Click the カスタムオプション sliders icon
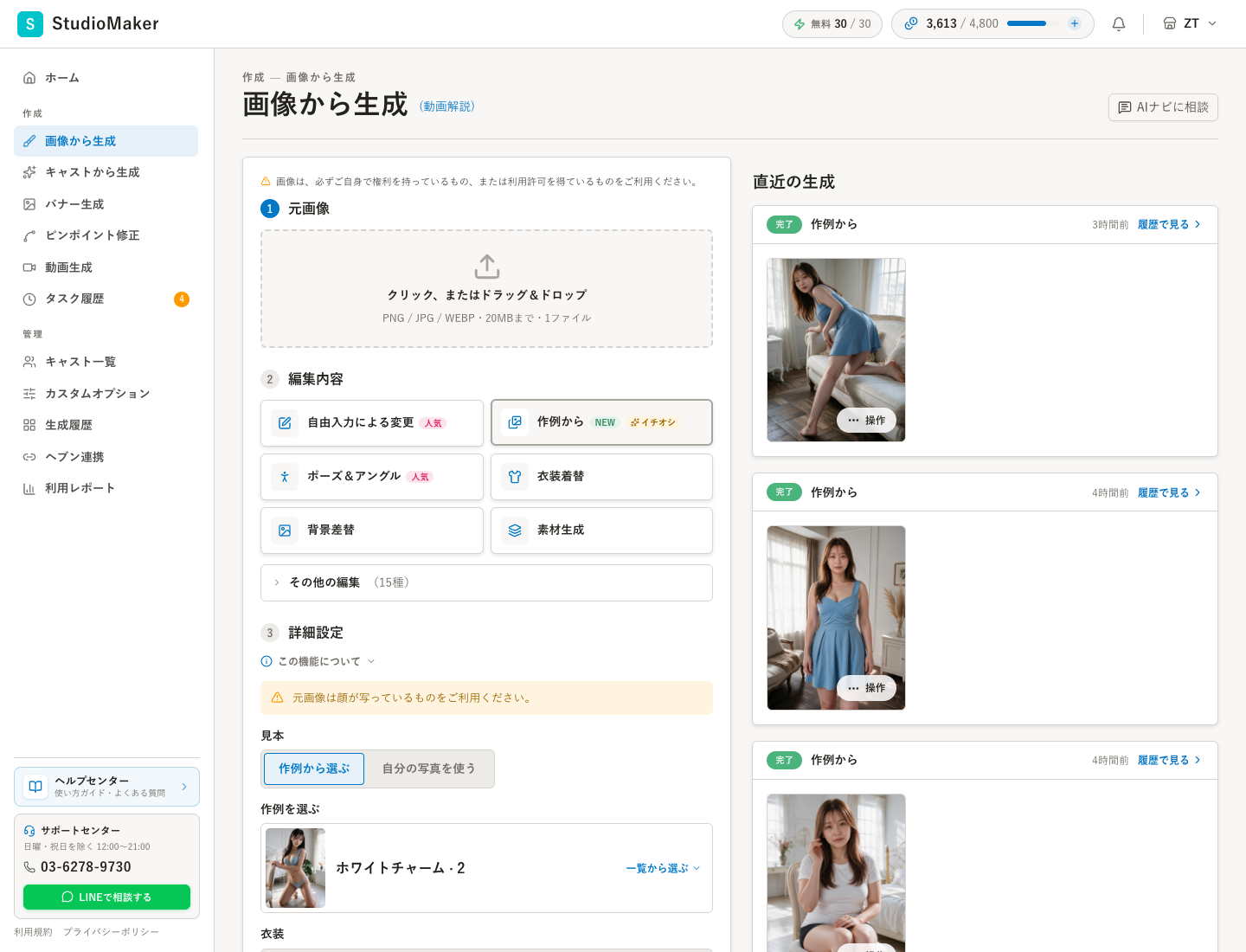The image size is (1246, 952). coord(29,394)
